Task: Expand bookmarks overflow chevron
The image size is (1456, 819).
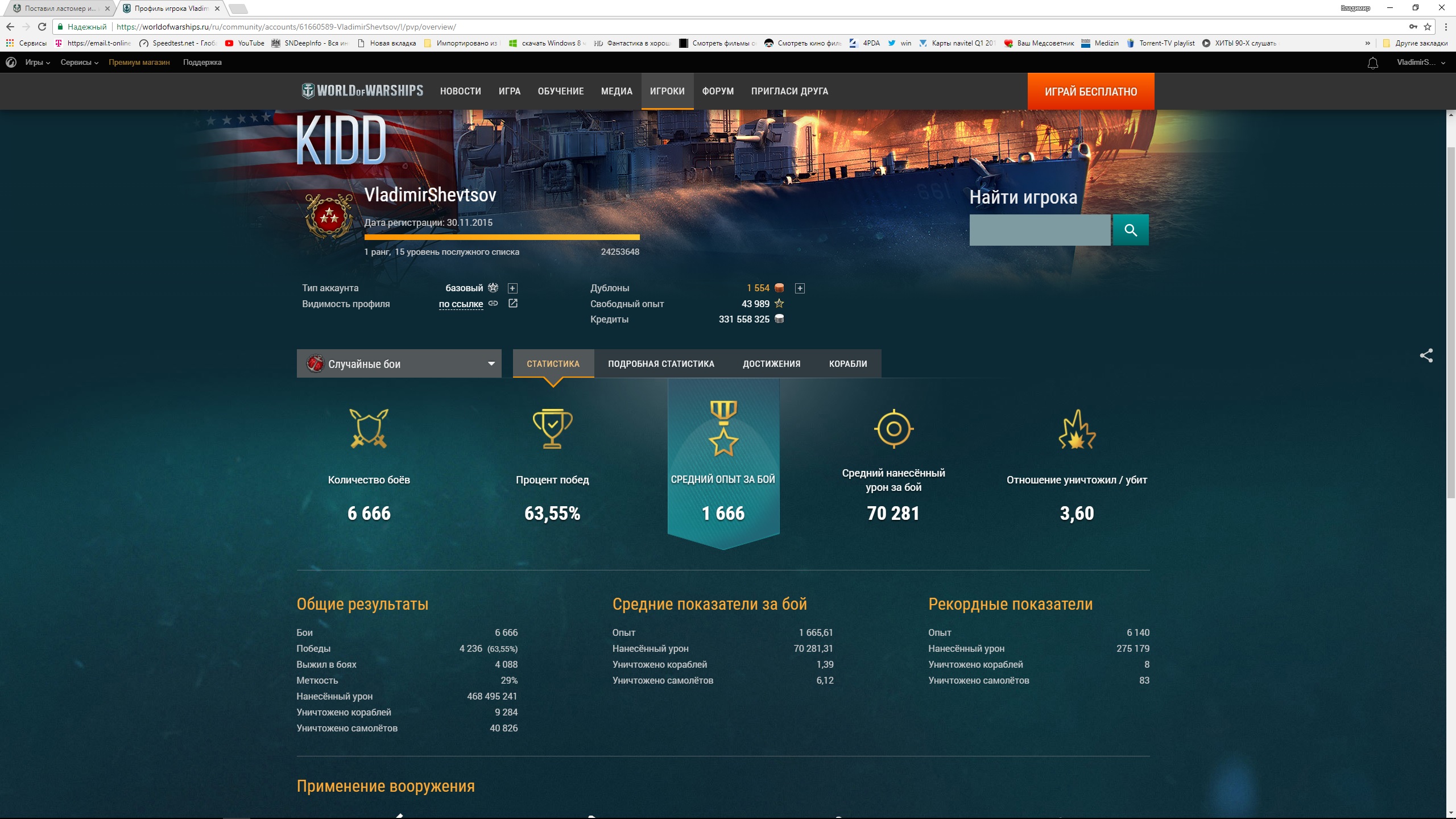Action: (1367, 43)
